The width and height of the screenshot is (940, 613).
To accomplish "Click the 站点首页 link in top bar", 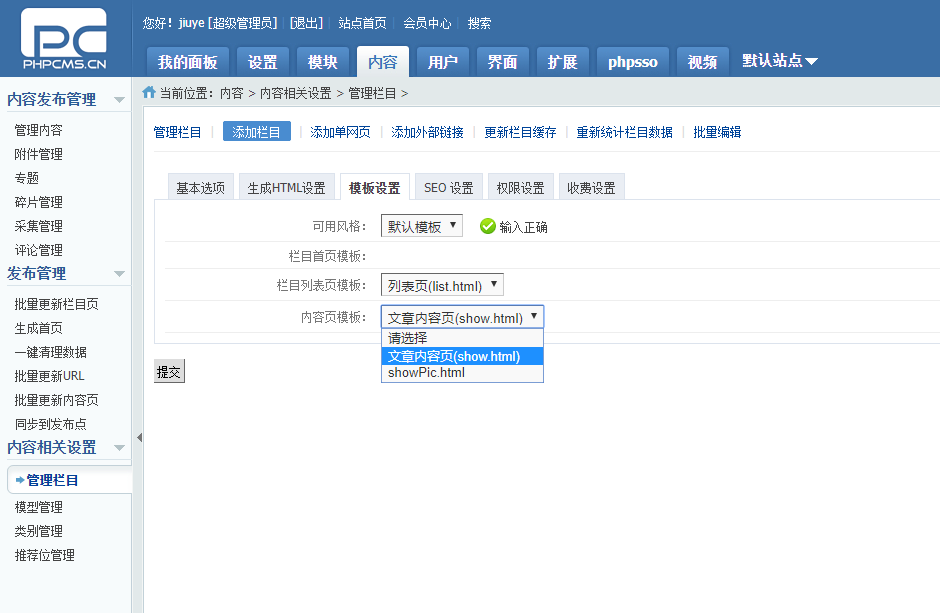I will (x=365, y=23).
